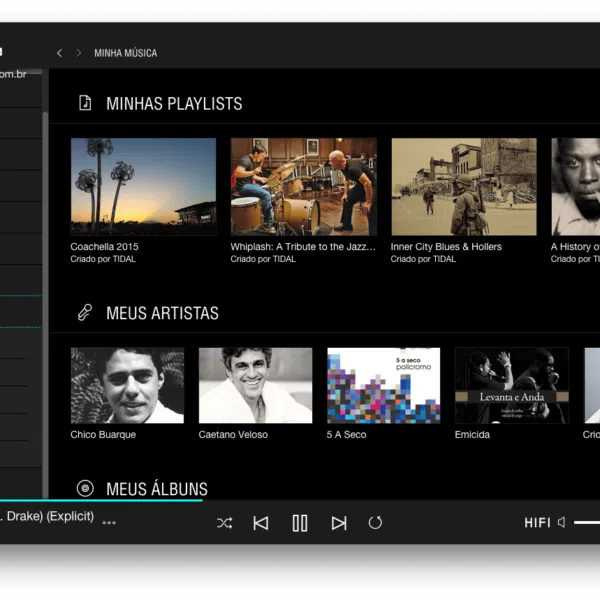Open Chico Buarque artist photo
This screenshot has width=600, height=600.
pos(127,385)
